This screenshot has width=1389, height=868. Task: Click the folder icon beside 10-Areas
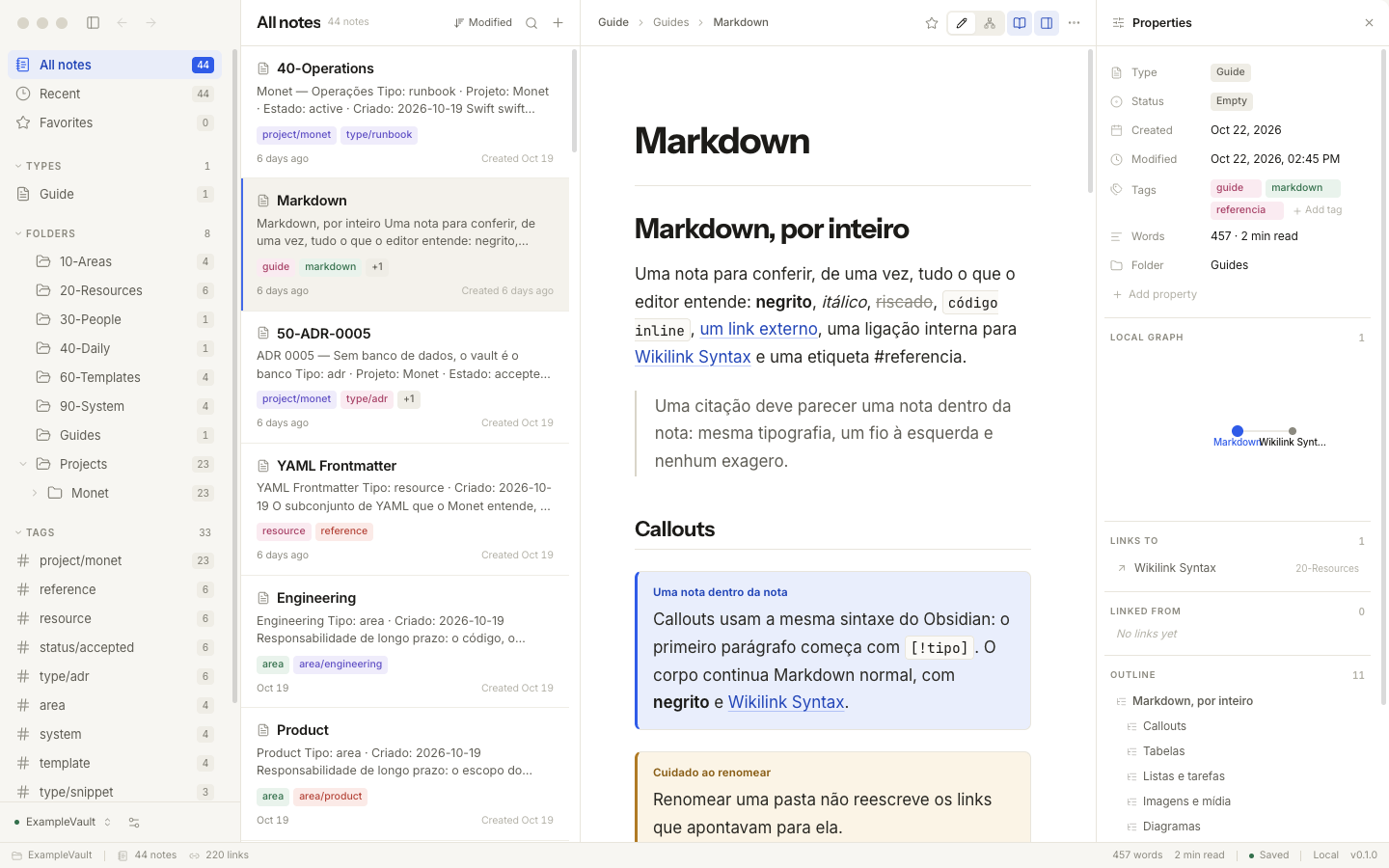[x=43, y=261]
